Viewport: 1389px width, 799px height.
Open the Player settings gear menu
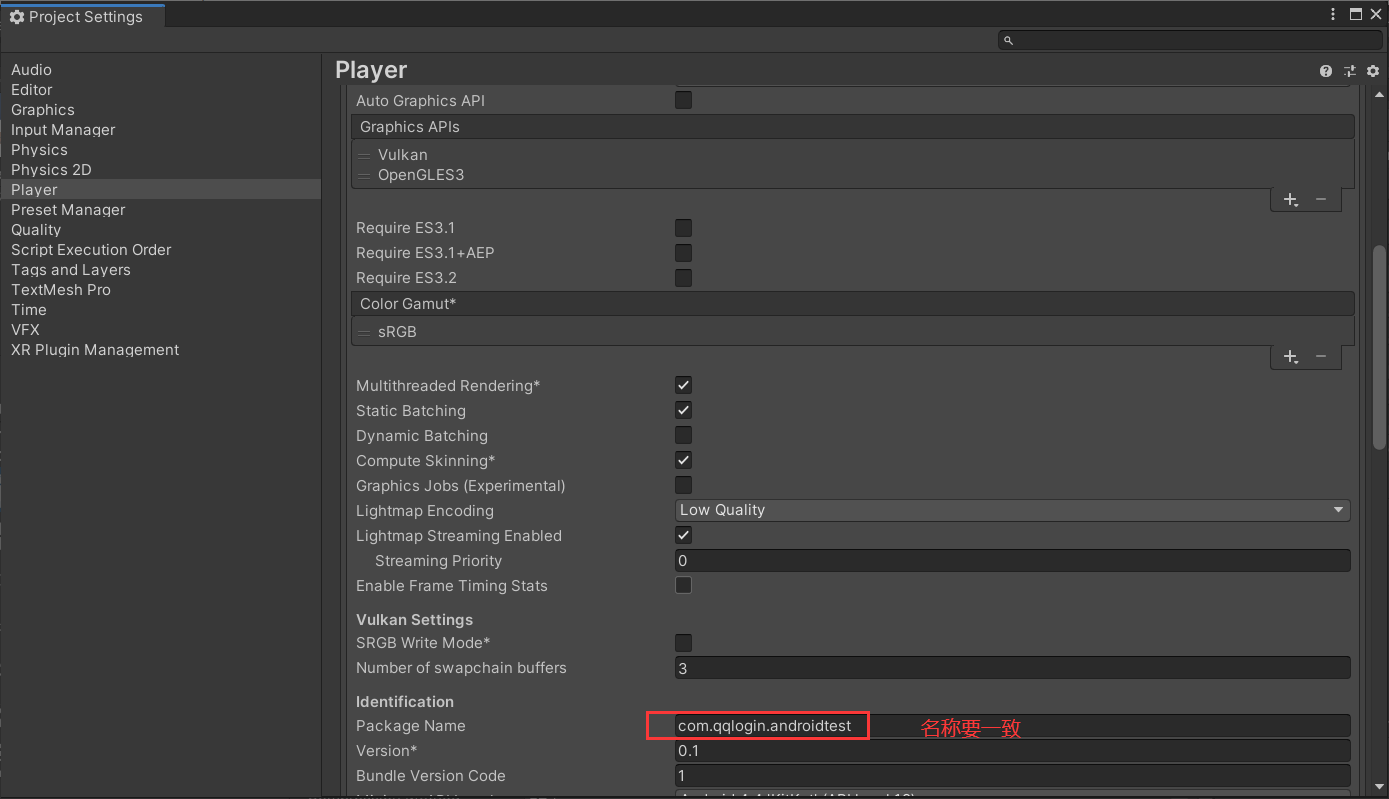[1373, 71]
